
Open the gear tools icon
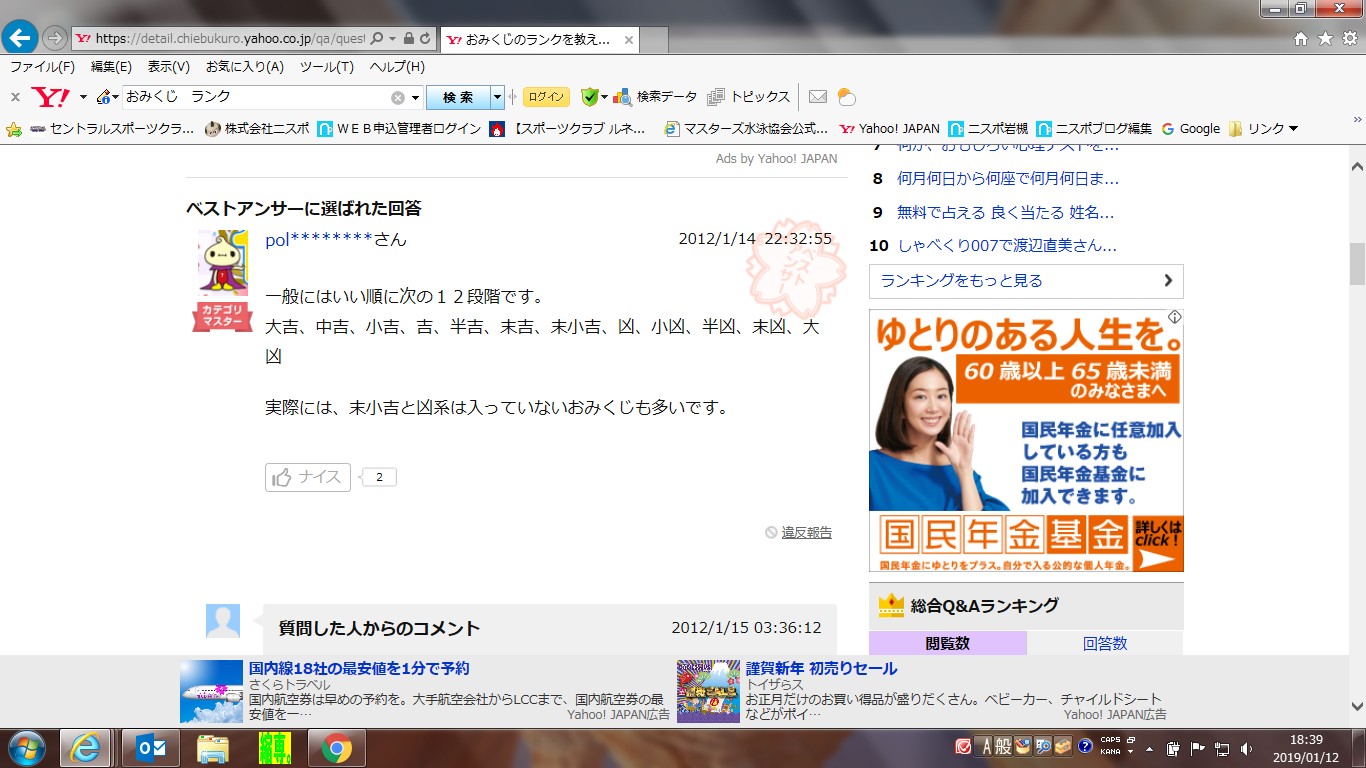(1349, 39)
